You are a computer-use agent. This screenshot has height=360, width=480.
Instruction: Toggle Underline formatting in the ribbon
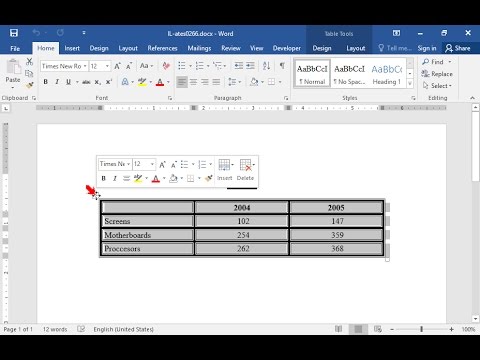point(68,82)
